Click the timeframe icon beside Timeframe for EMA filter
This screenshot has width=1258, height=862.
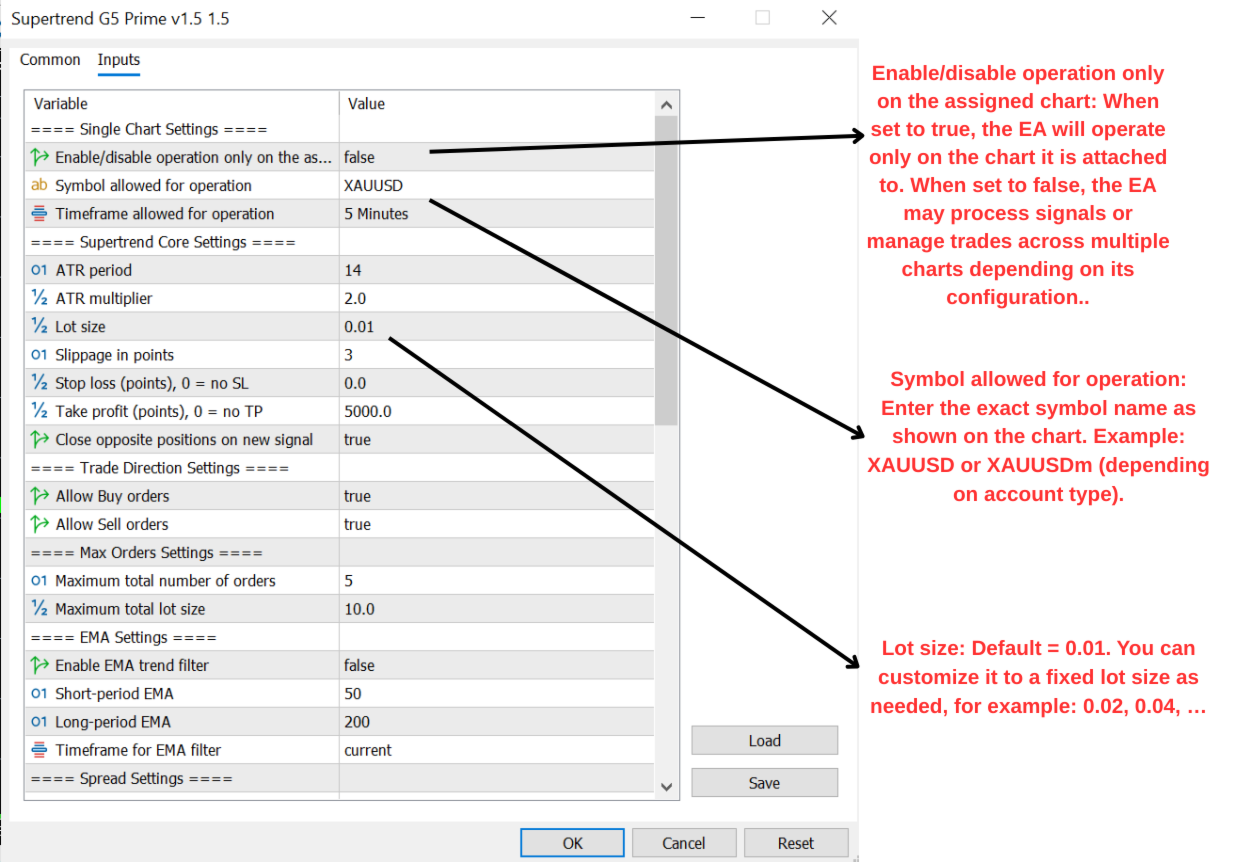[40, 750]
